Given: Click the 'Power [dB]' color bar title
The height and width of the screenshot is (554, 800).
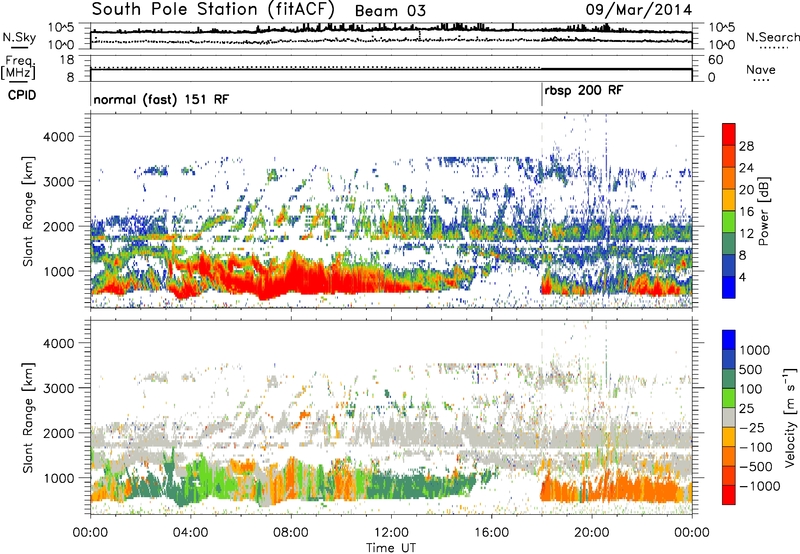Looking at the screenshot, I should (x=763, y=211).
